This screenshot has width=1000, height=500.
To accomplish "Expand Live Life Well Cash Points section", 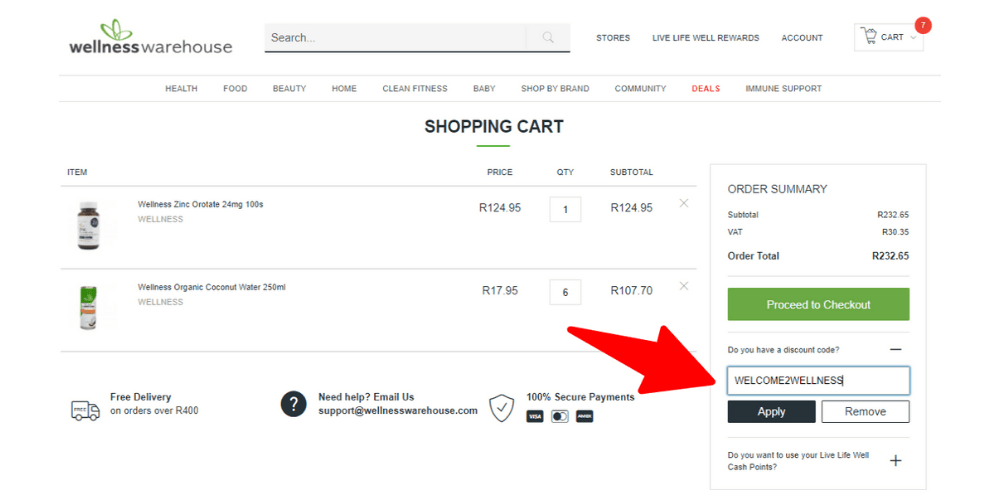I will pos(895,460).
